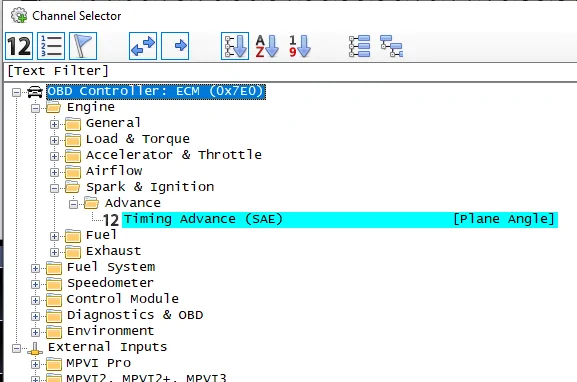Expand the Control Module folder
577x382 pixels.
pyautogui.click(x=35, y=300)
